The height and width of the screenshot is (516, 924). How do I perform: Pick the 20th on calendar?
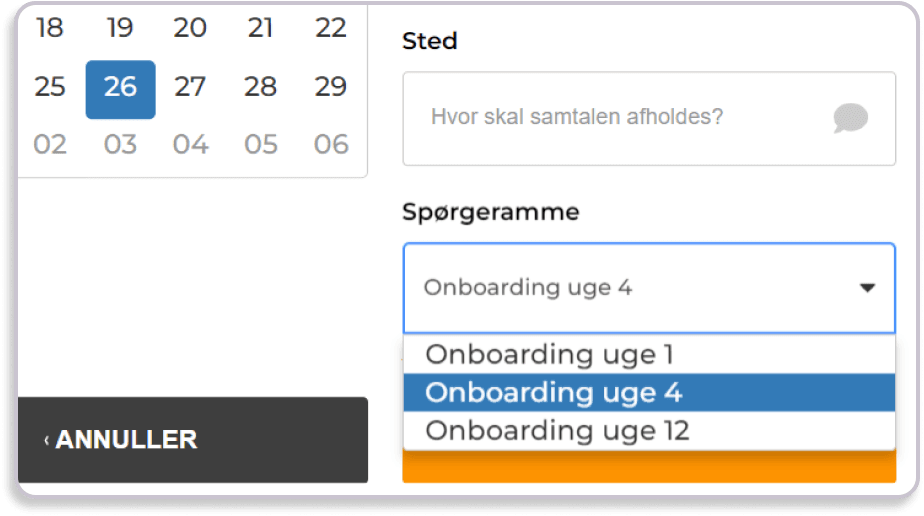(190, 28)
